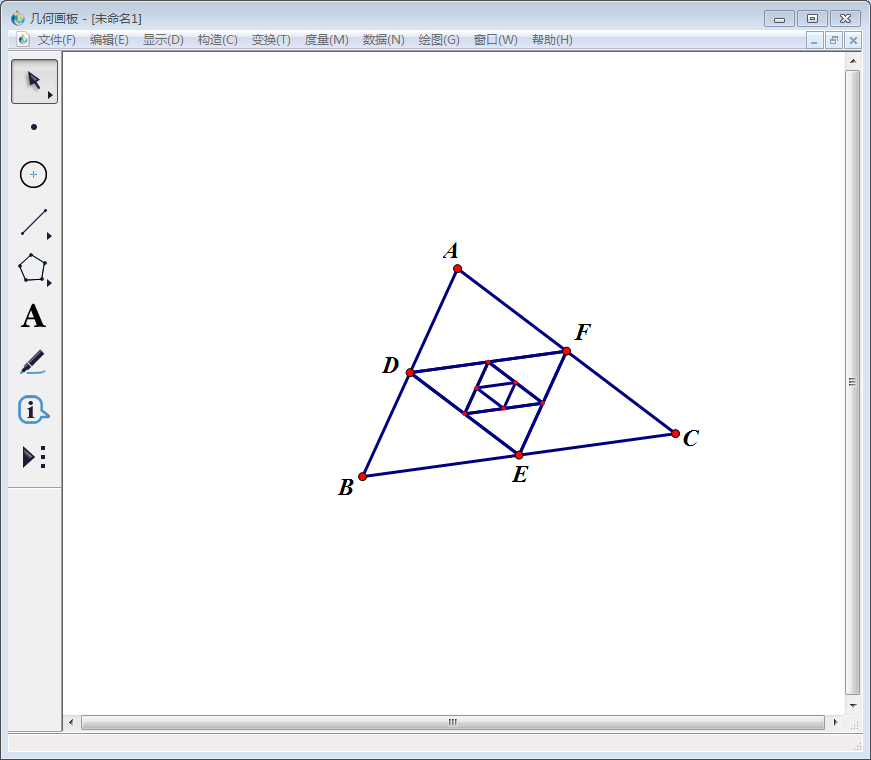Click the label text E

pyautogui.click(x=520, y=475)
